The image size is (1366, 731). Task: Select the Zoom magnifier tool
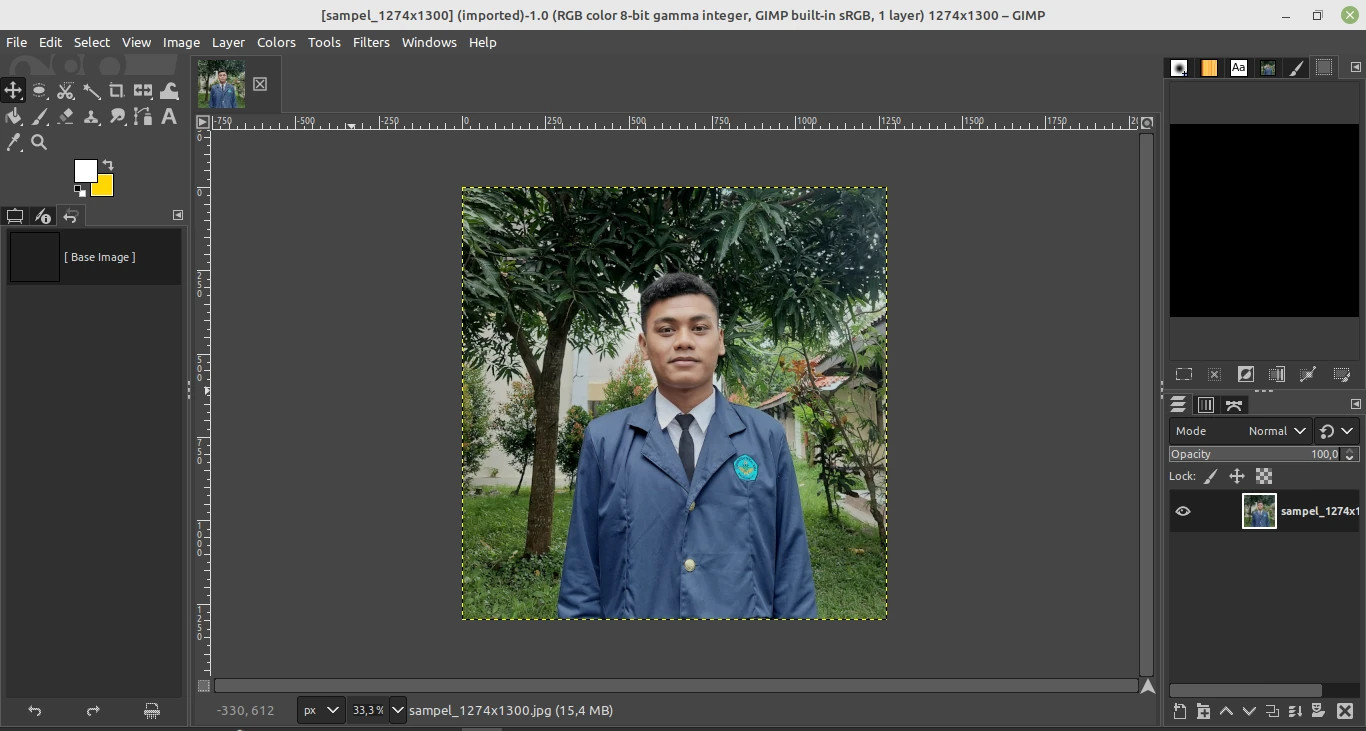point(39,143)
